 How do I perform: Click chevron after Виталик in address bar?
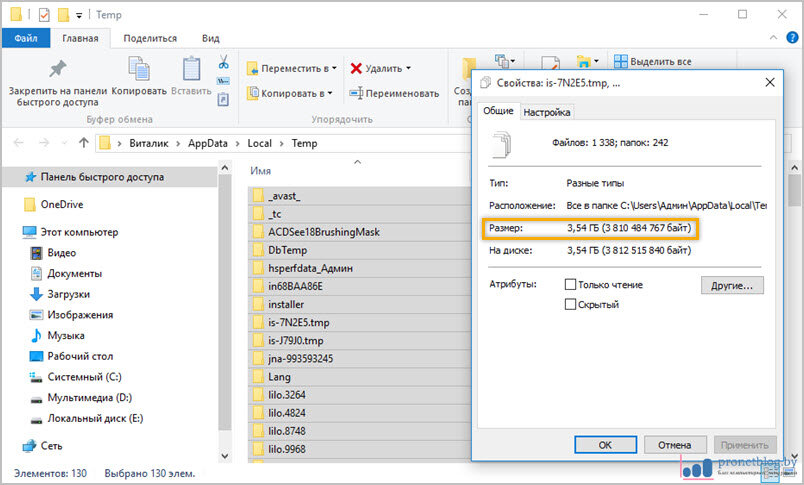178,144
